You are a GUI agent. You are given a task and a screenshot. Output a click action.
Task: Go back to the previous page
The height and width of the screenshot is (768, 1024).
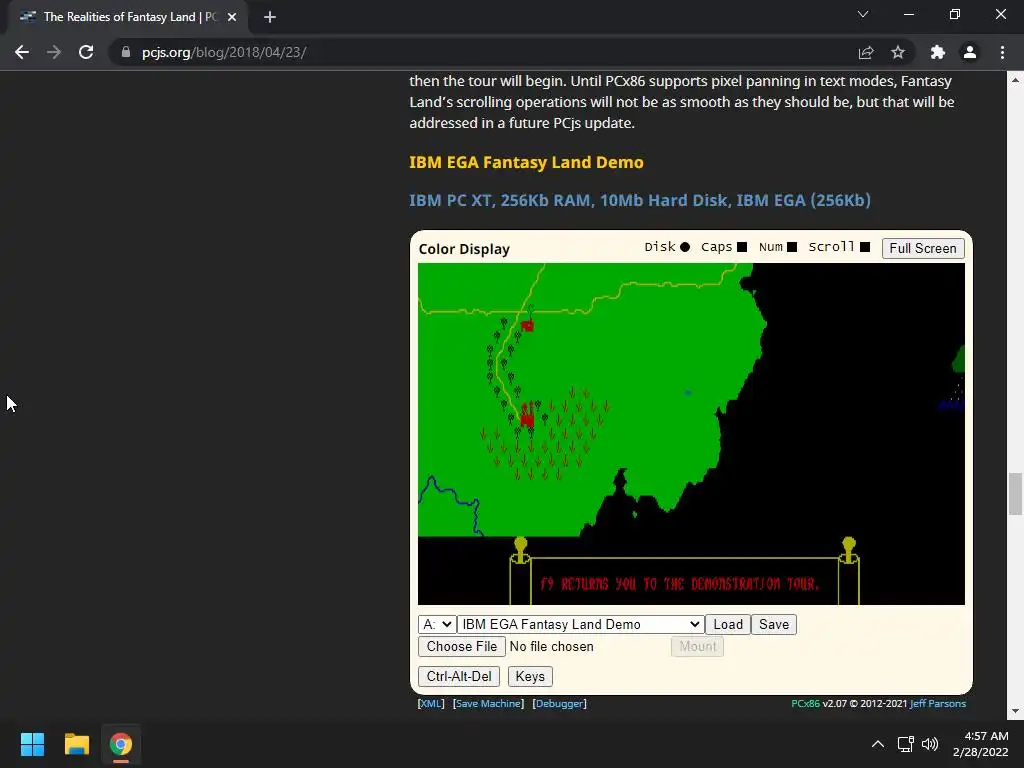click(22, 52)
